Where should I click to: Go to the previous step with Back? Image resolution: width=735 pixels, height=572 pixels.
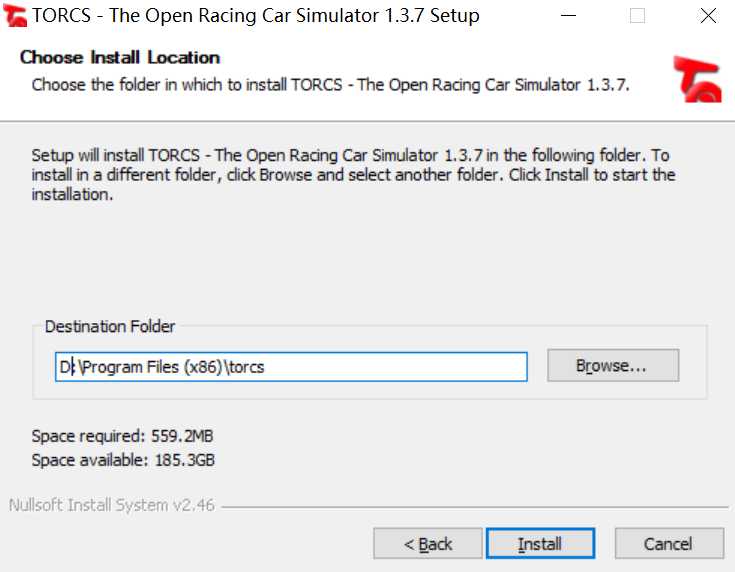tap(428, 544)
